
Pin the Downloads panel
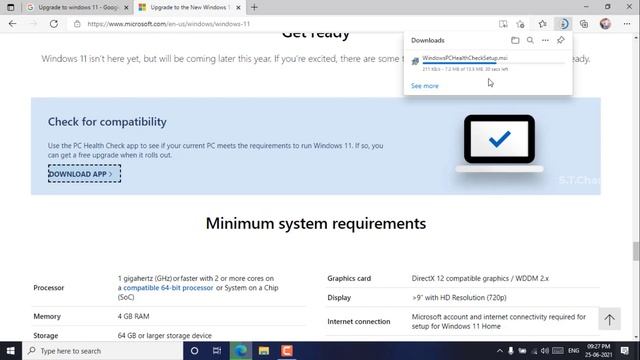tap(560, 40)
